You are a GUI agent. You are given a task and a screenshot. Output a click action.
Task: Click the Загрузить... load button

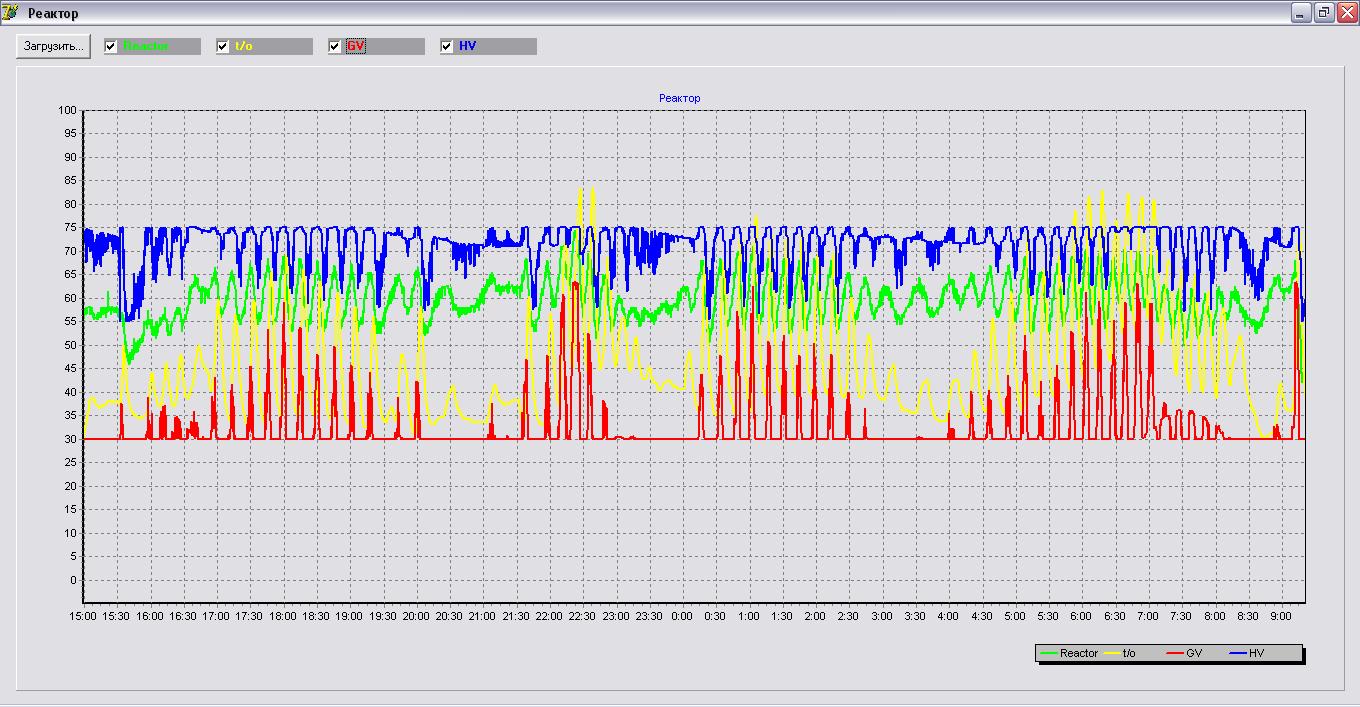point(53,47)
